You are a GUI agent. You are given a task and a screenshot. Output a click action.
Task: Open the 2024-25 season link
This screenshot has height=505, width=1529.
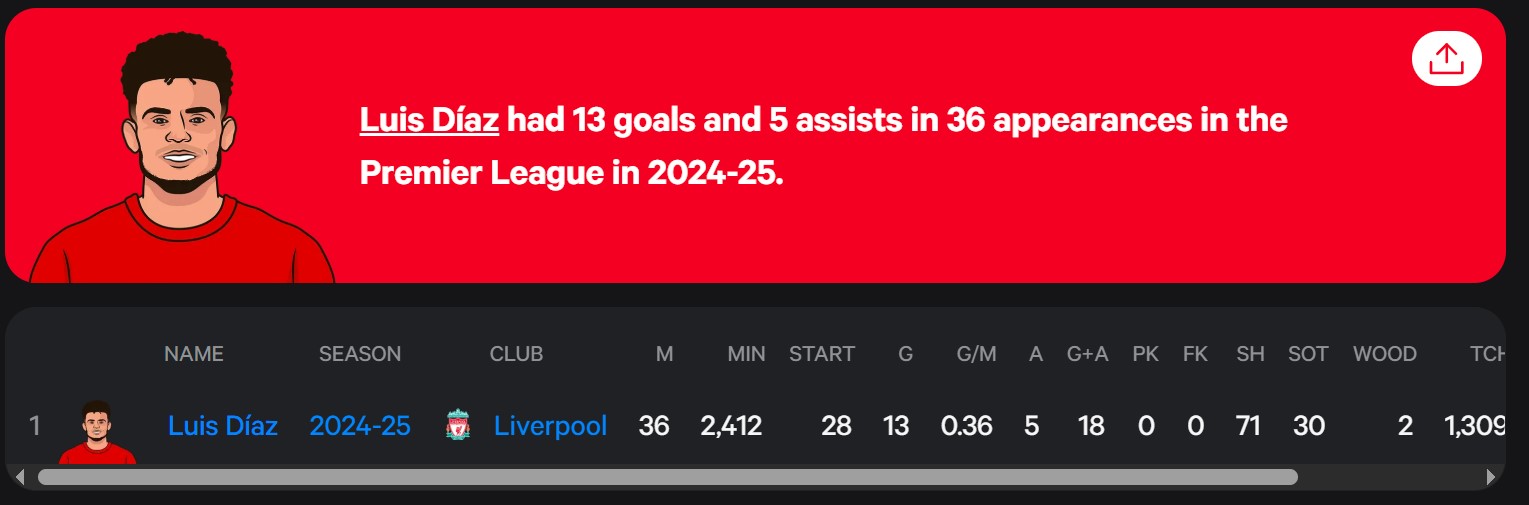point(360,426)
